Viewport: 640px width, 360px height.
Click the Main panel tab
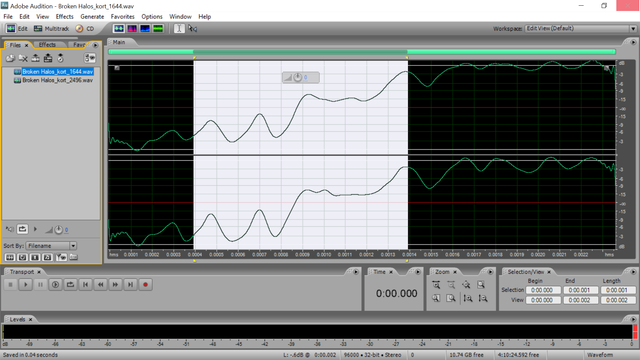119,42
